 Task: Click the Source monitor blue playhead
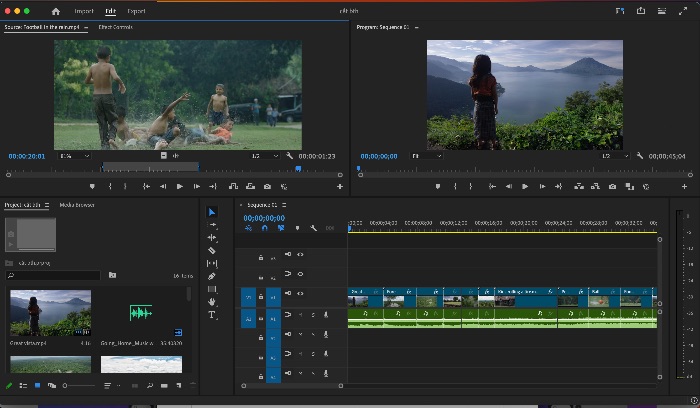[x=298, y=168]
